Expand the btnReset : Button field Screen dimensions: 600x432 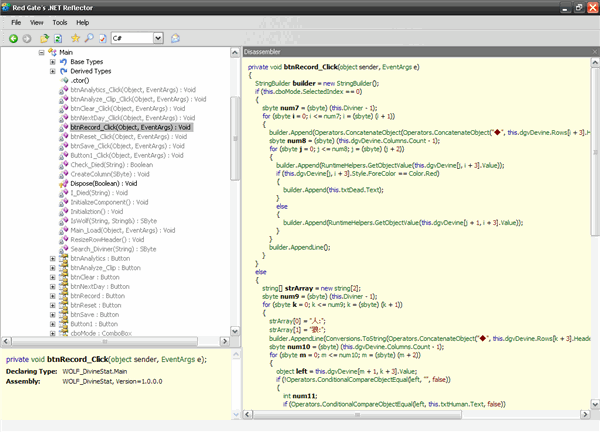click(x=53, y=305)
